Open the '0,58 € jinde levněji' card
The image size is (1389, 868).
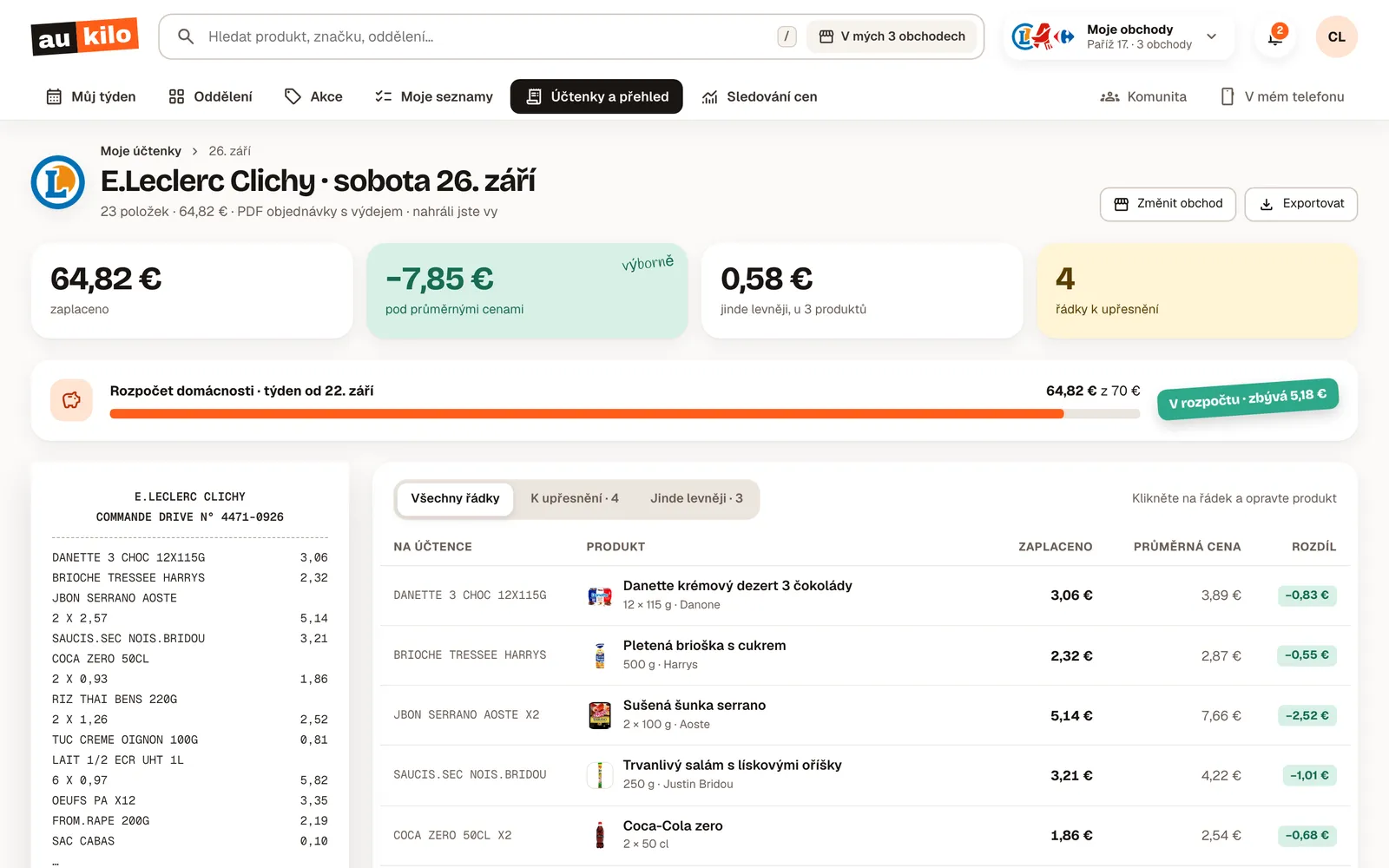click(x=862, y=291)
